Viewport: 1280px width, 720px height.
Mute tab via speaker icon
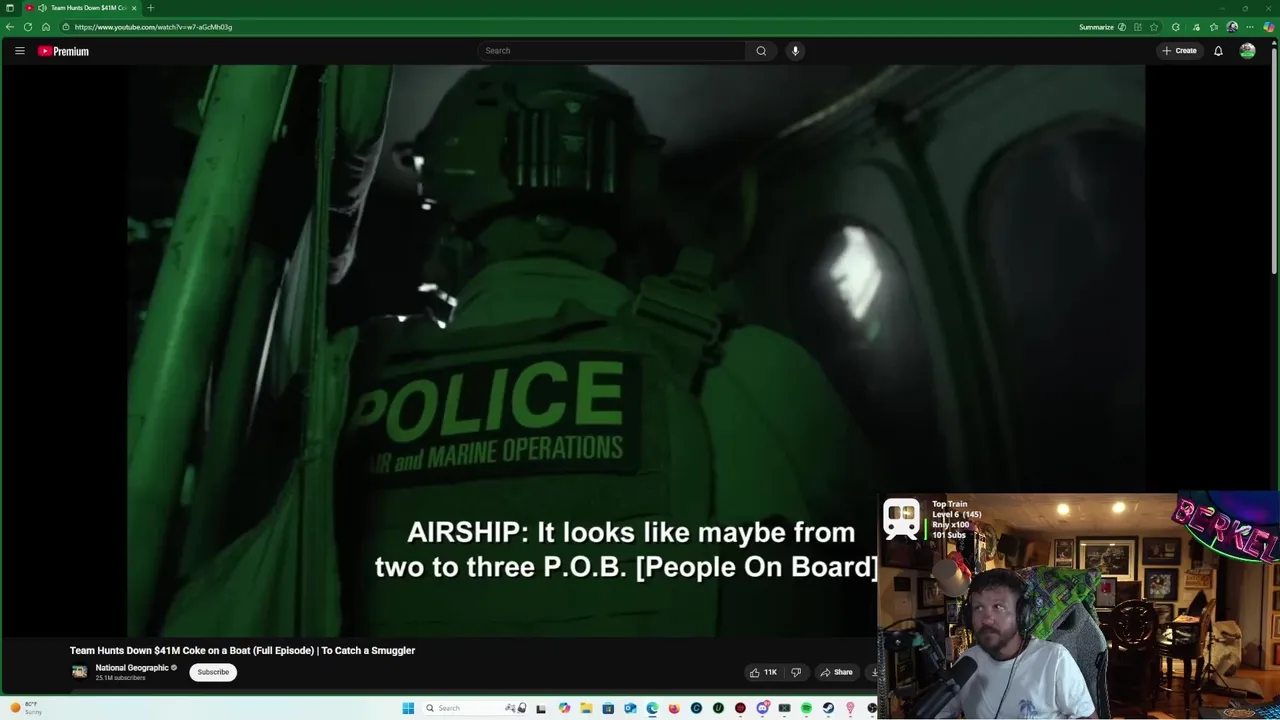tap(42, 8)
